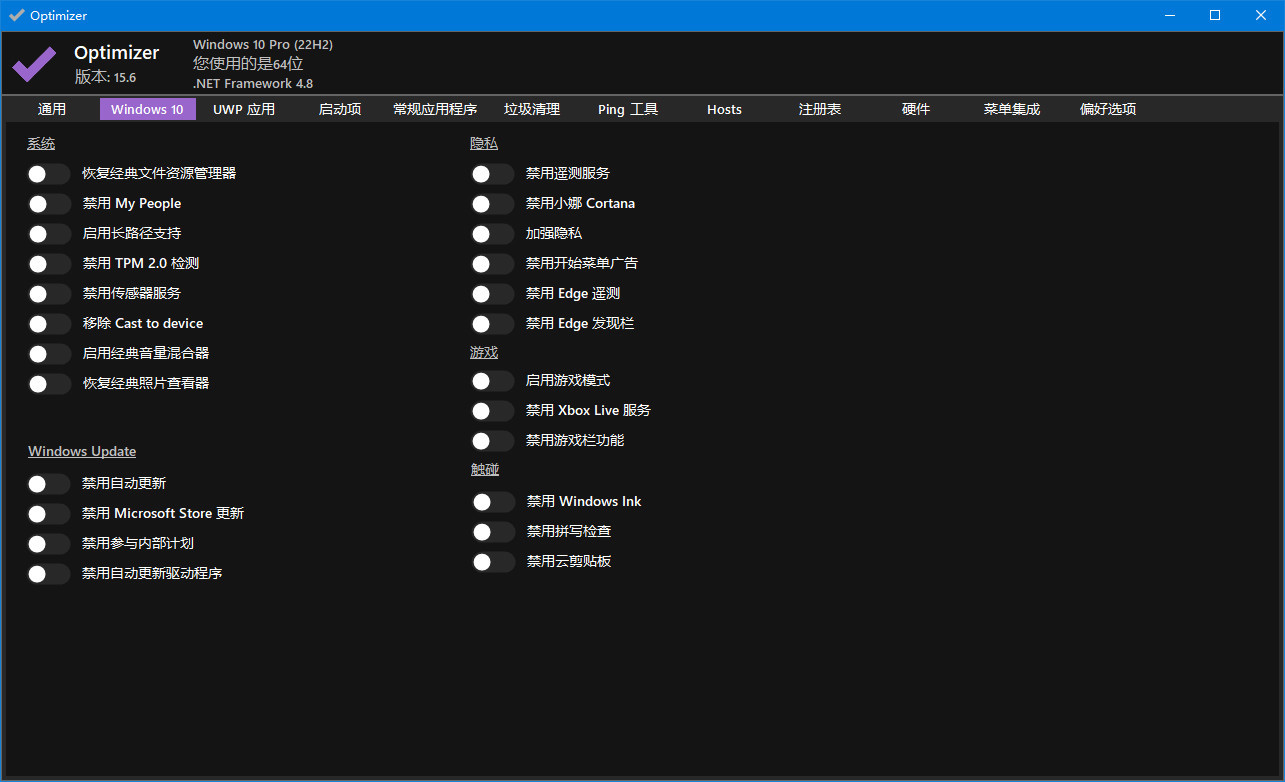1285x782 pixels.
Task: Switch to the Hosts tab
Action: click(x=724, y=109)
